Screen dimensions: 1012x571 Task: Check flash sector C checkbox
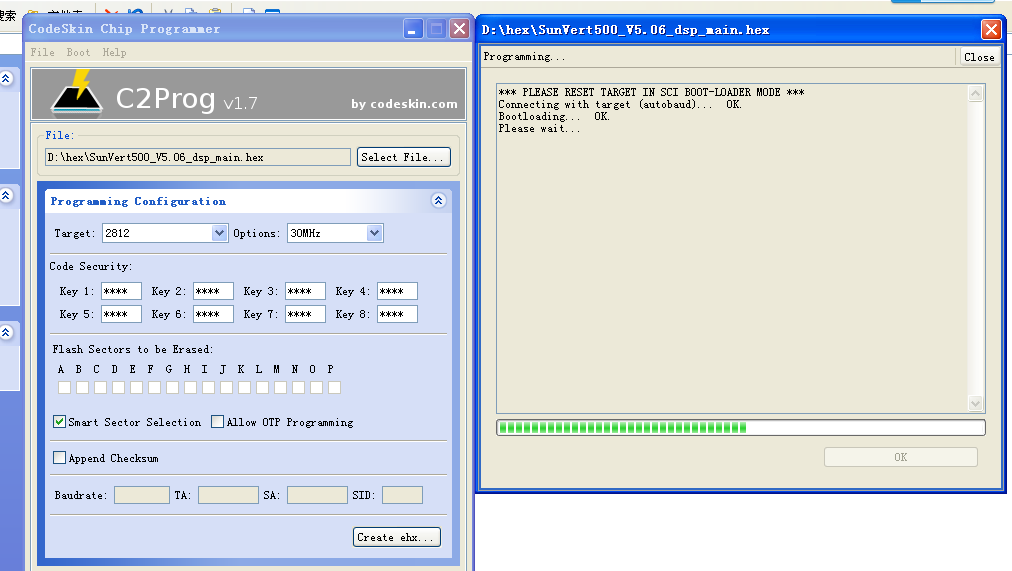tap(101, 387)
